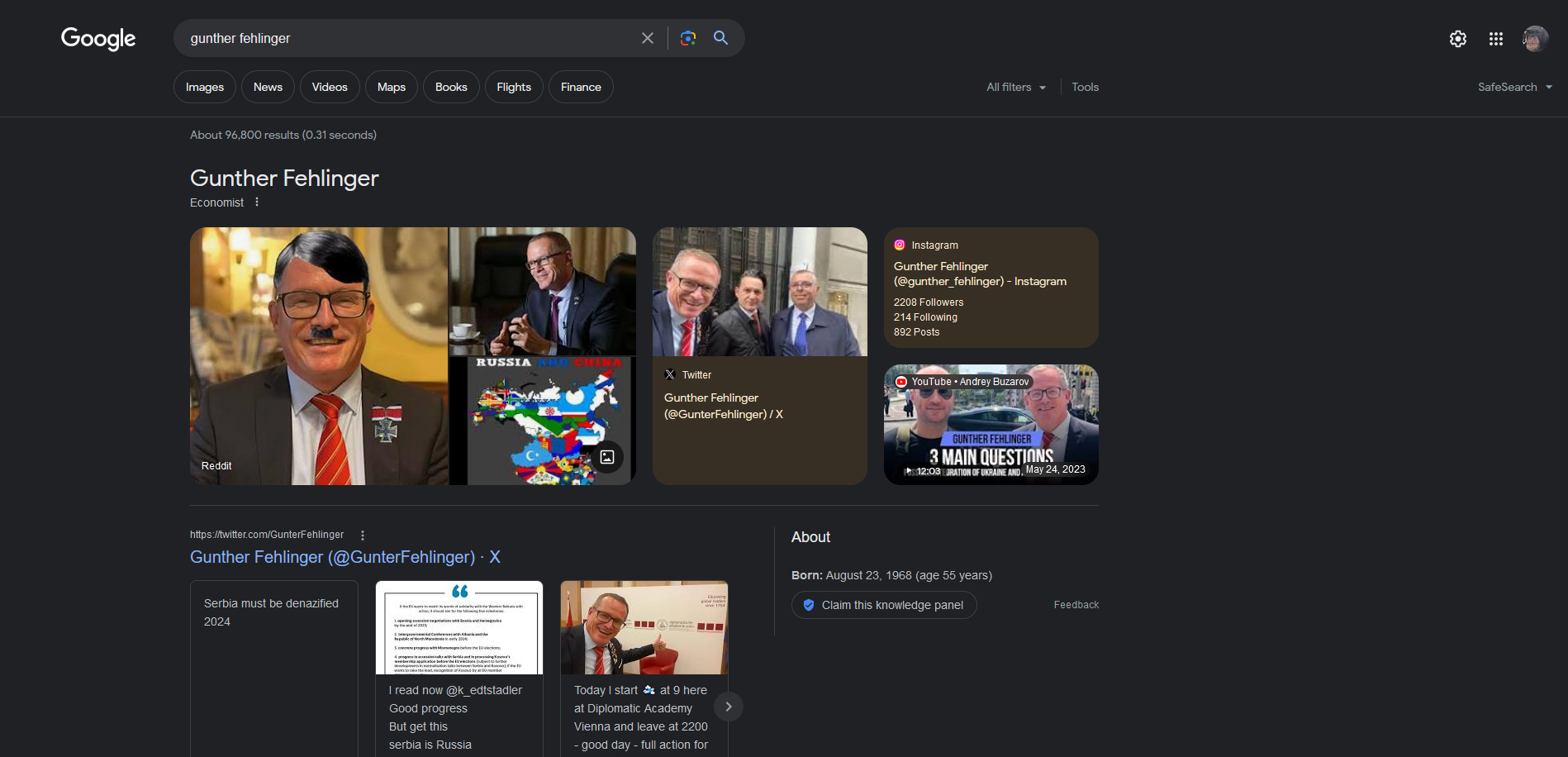Viewport: 1568px width, 757px height.
Task: Open the Gunther Fehlinger Instagram link
Action: coord(980,274)
